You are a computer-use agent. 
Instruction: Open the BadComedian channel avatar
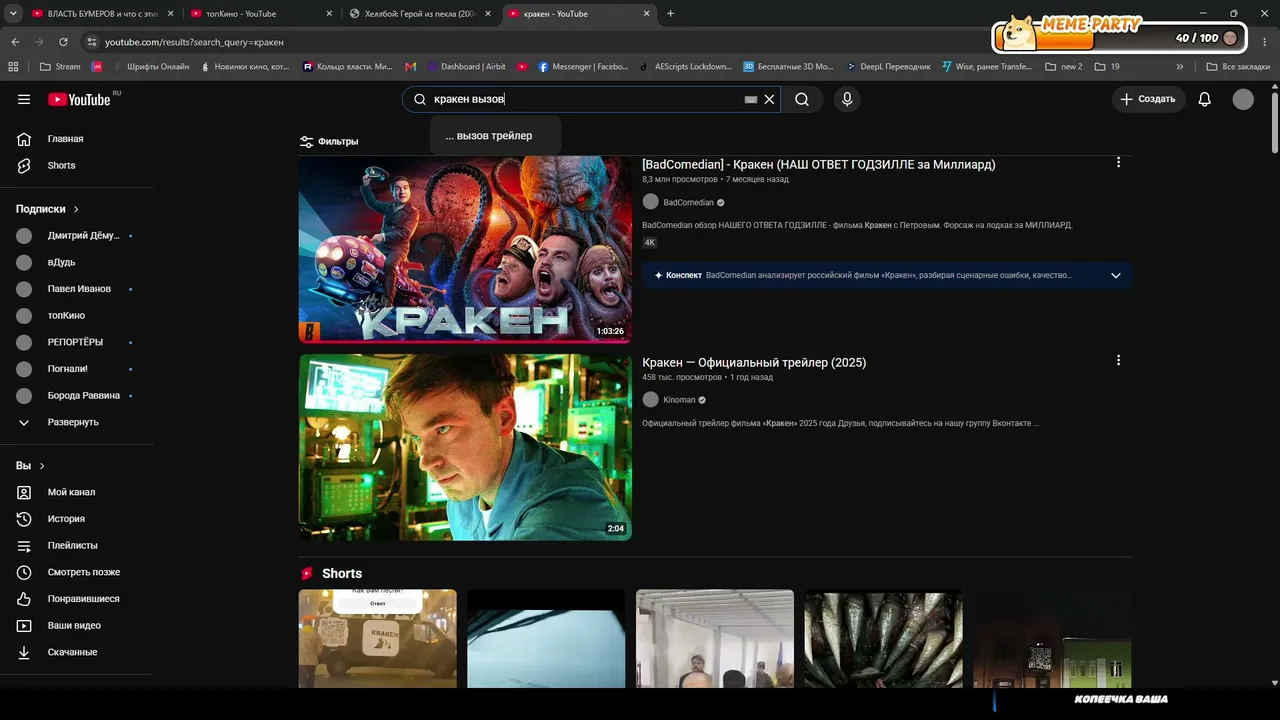tap(651, 202)
